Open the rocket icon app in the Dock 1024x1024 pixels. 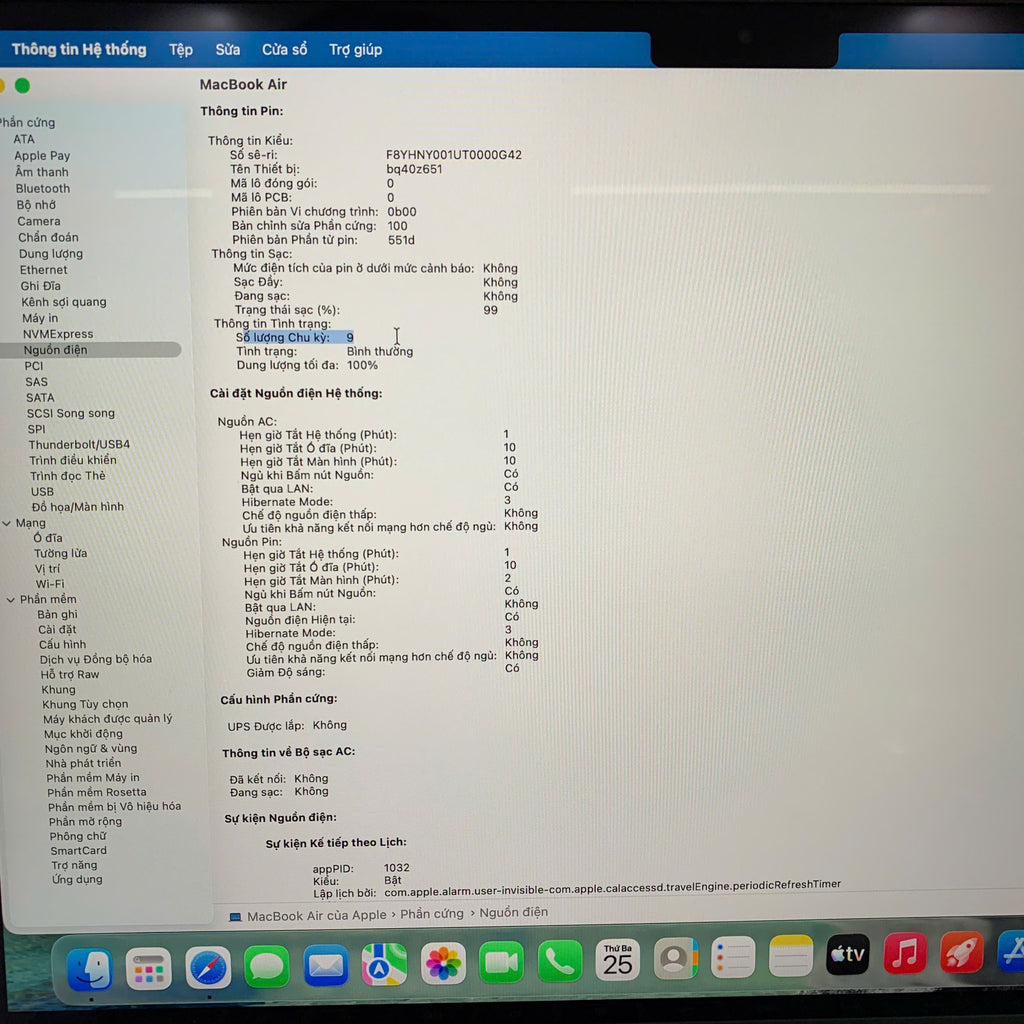[961, 952]
